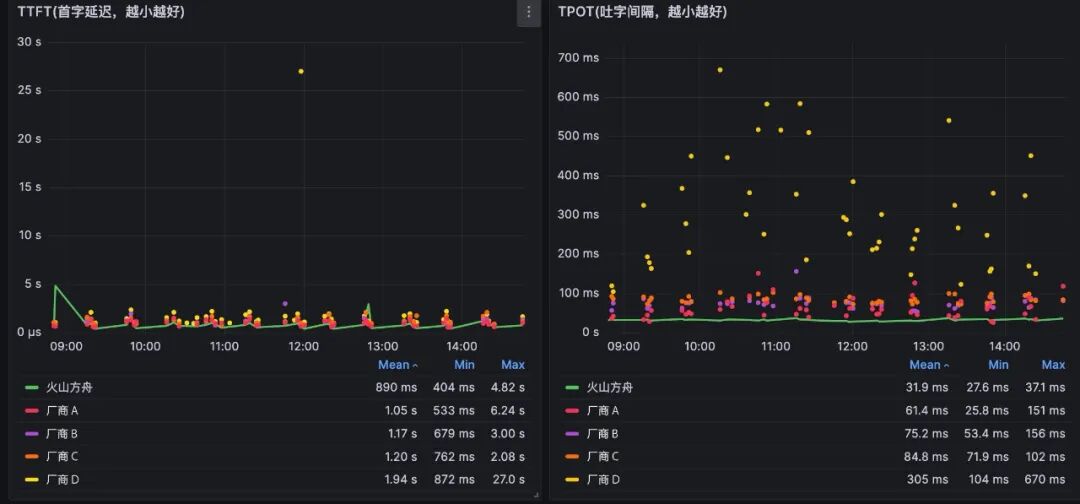
Task: Click the sort arrow beside TPOT Mean header
Action: tap(946, 366)
